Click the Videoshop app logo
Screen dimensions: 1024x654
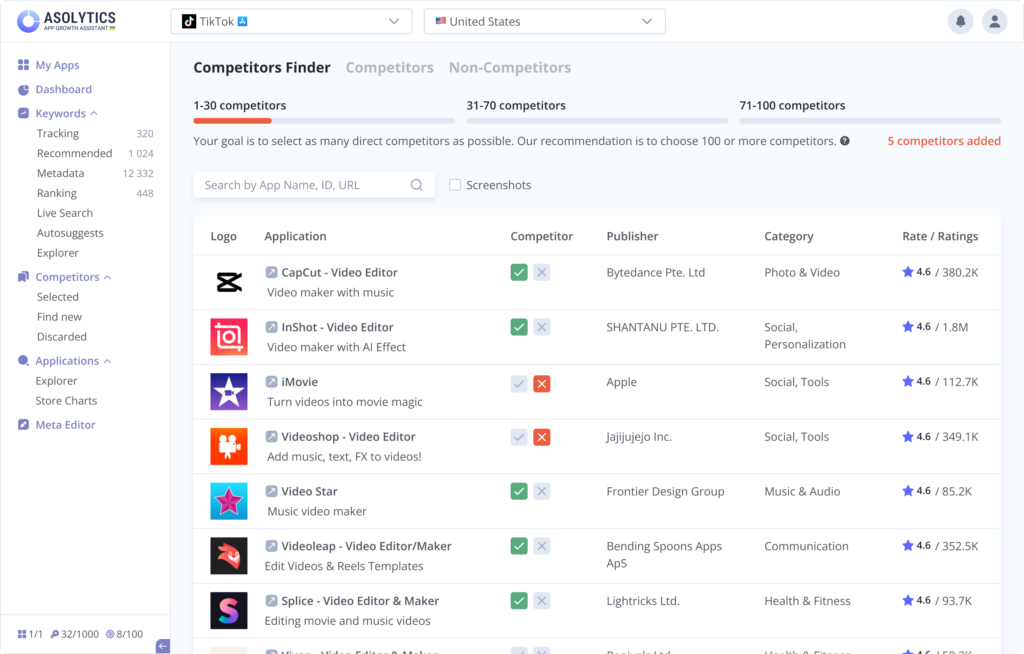229,446
